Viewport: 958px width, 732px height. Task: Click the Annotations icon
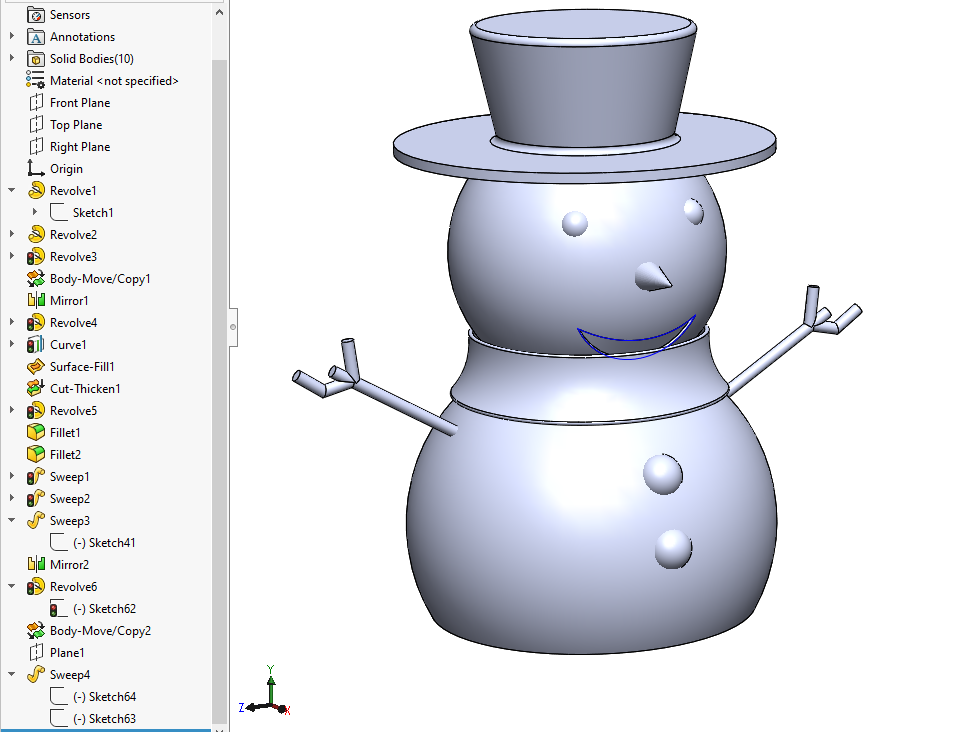(x=36, y=37)
